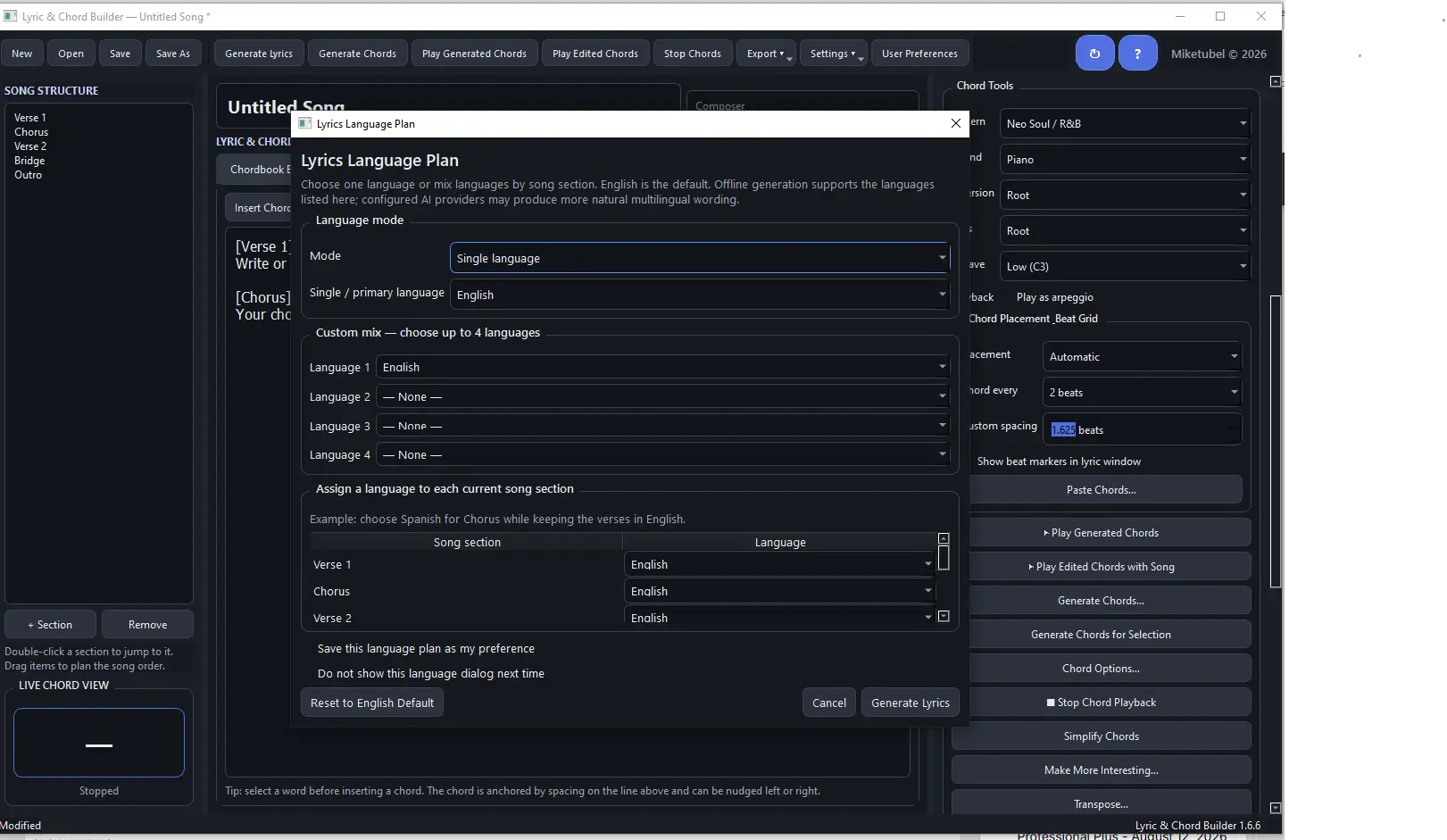The width and height of the screenshot is (1447, 840).
Task: Click the Simplify Chords button
Action: pyautogui.click(x=1101, y=736)
